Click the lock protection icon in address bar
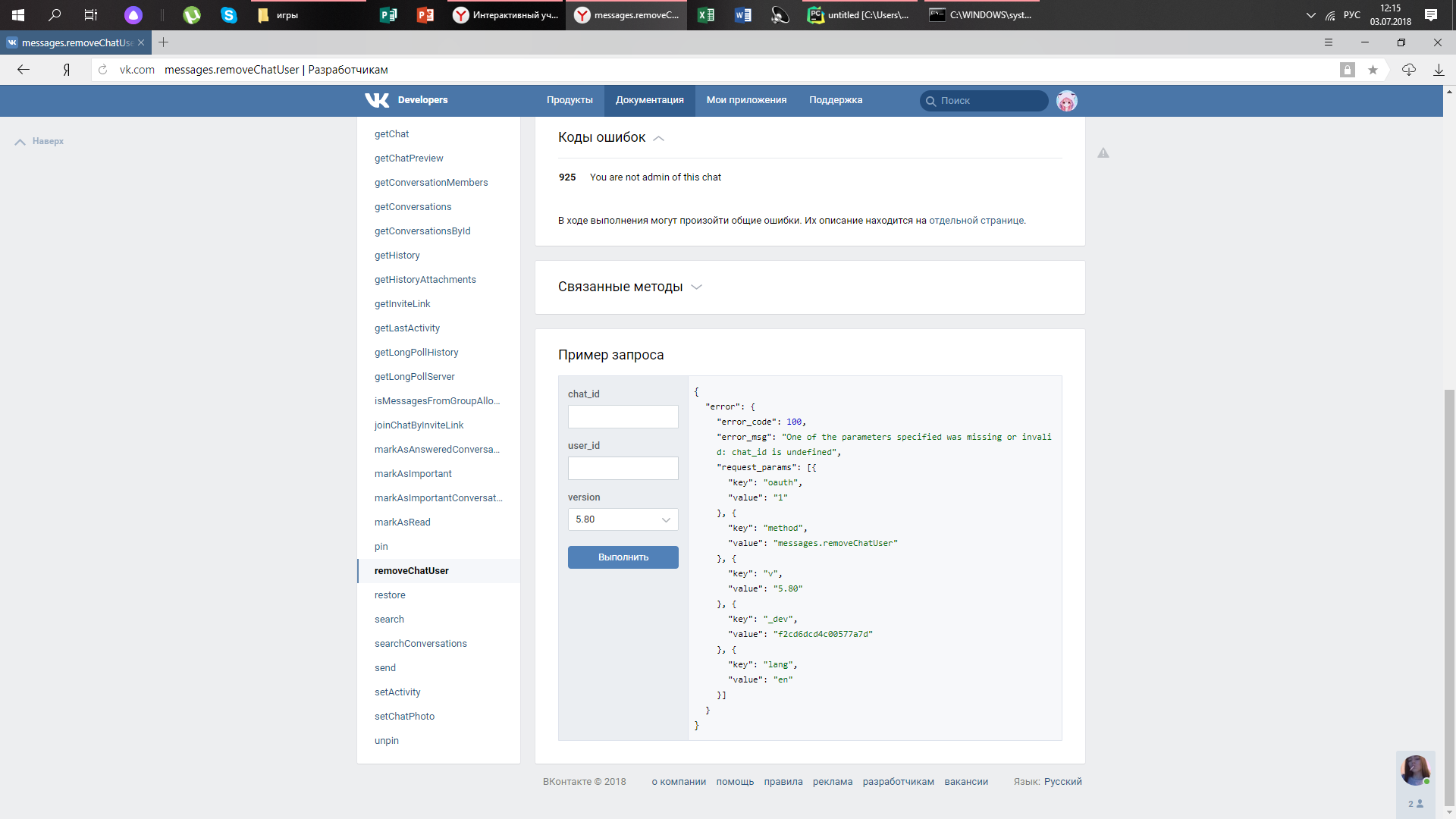1456x819 pixels. 1348,70
